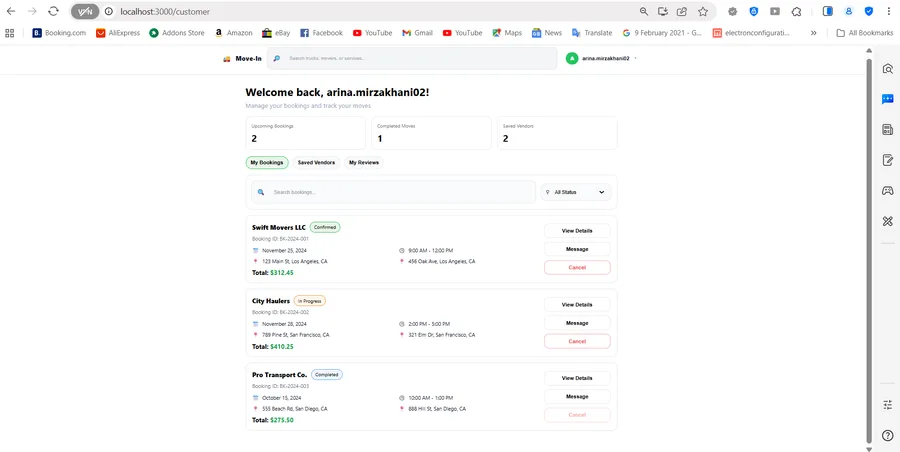This screenshot has height=452, width=900.
Task: Message City Haulers
Action: tap(577, 323)
